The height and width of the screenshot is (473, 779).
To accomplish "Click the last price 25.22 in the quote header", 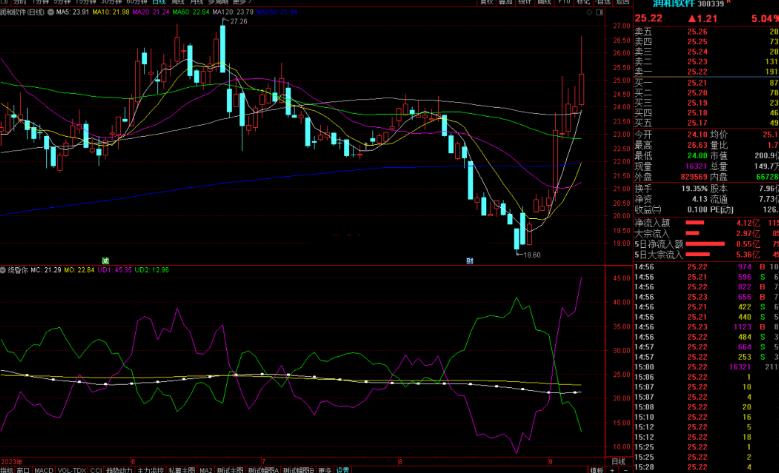I will click(x=648, y=18).
